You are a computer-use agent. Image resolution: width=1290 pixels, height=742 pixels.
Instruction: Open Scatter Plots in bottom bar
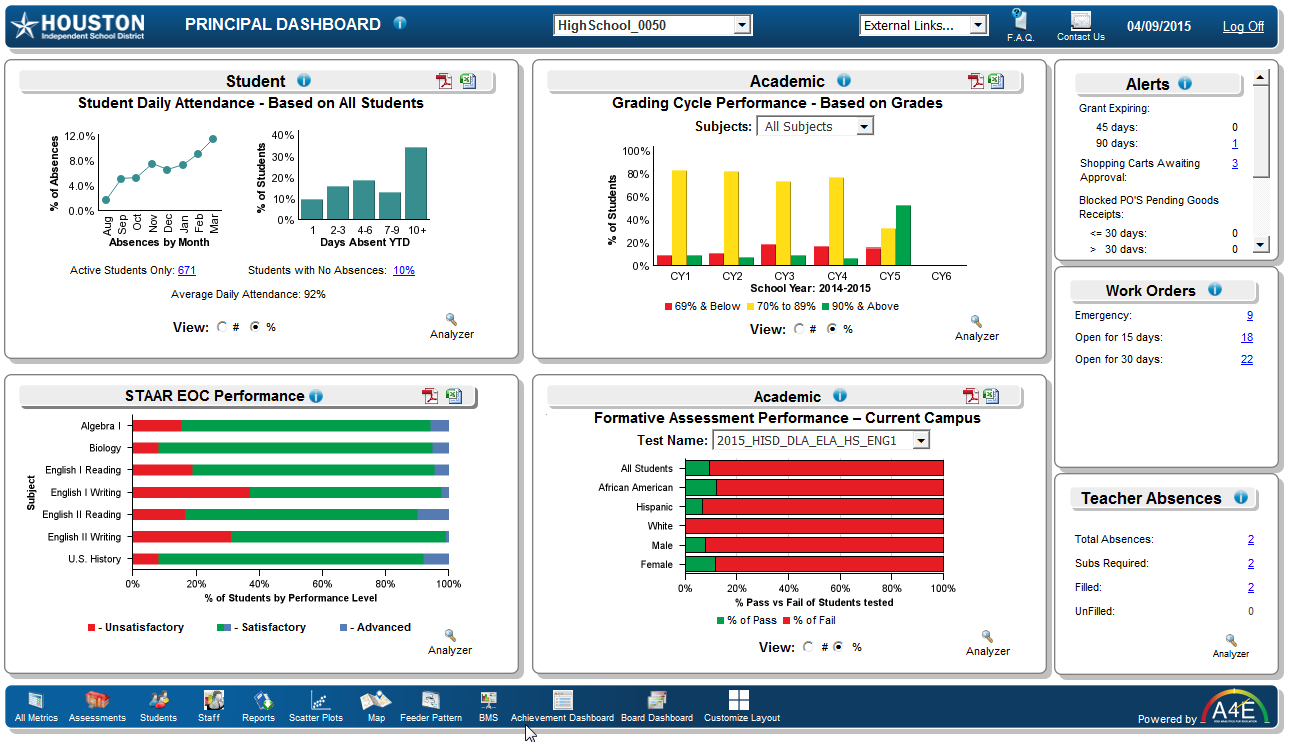316,707
